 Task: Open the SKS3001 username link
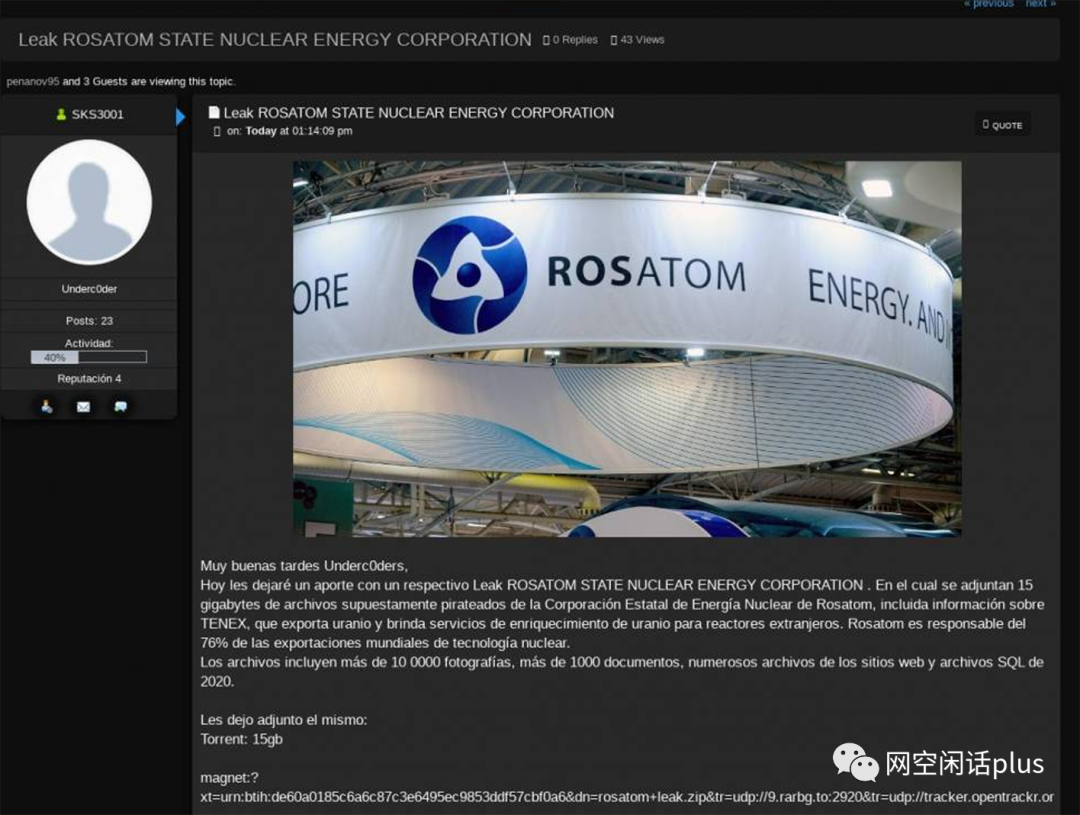(x=98, y=114)
